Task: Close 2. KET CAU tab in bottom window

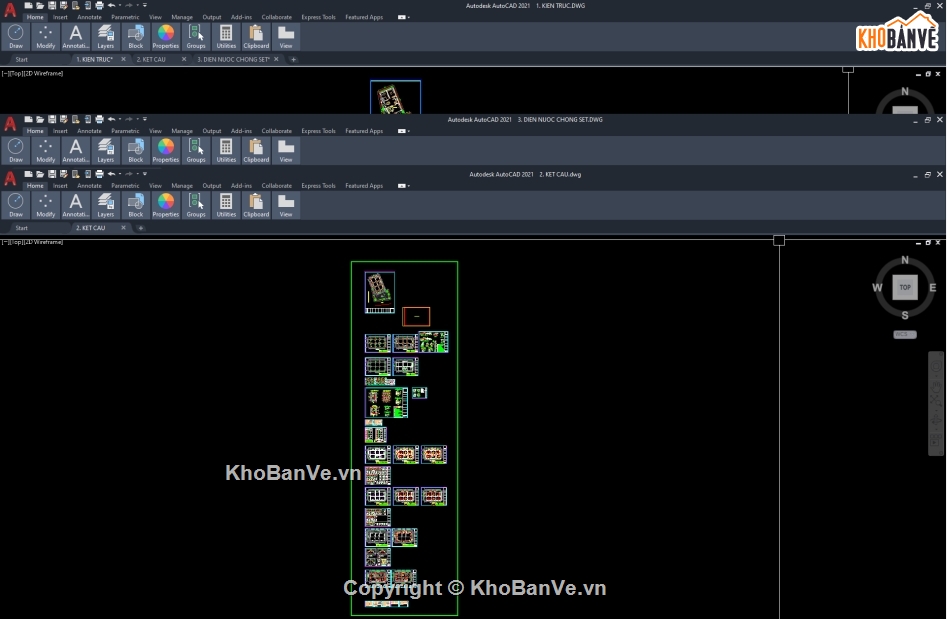Action: click(124, 228)
